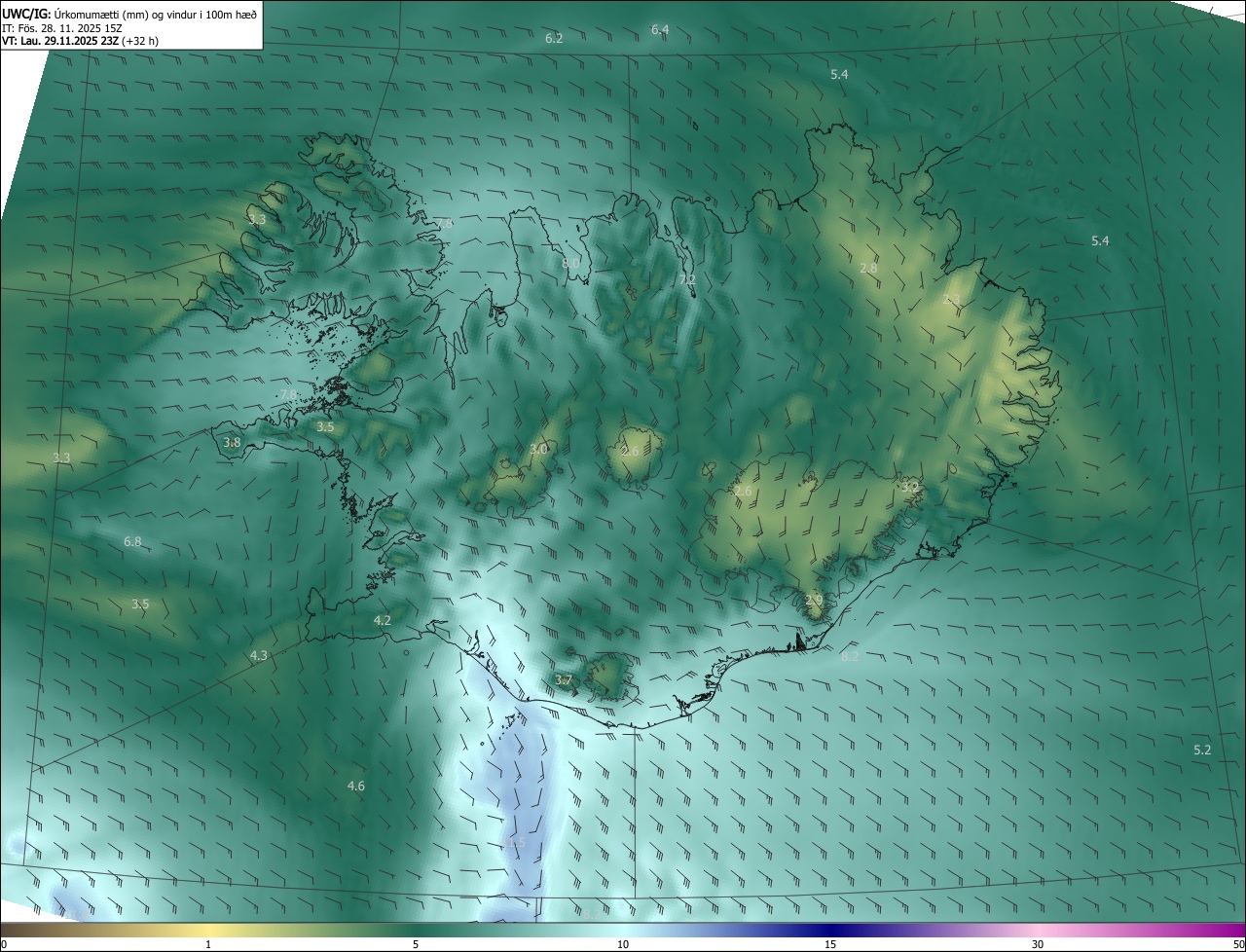The height and width of the screenshot is (952, 1246).
Task: Click the 6.8 value label on the map
Action: click(x=132, y=541)
